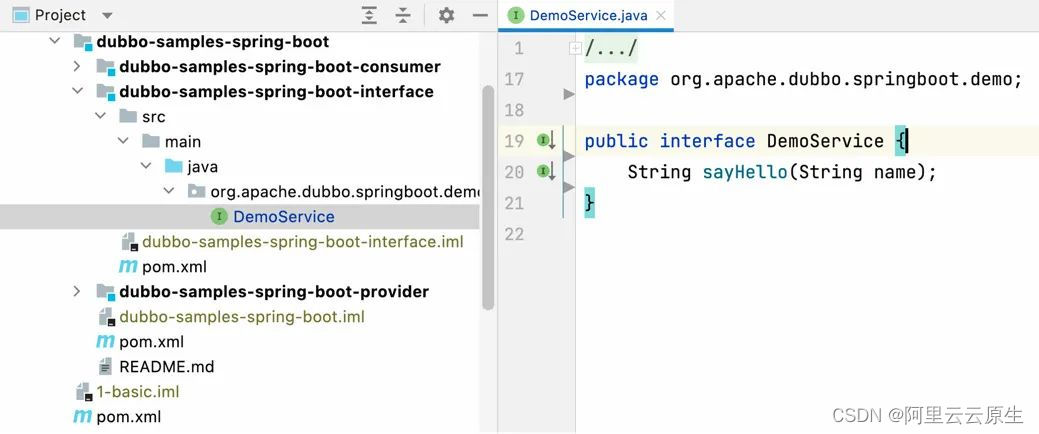Click the Expand All toolbar icon
The image size is (1039, 434).
[x=370, y=15]
